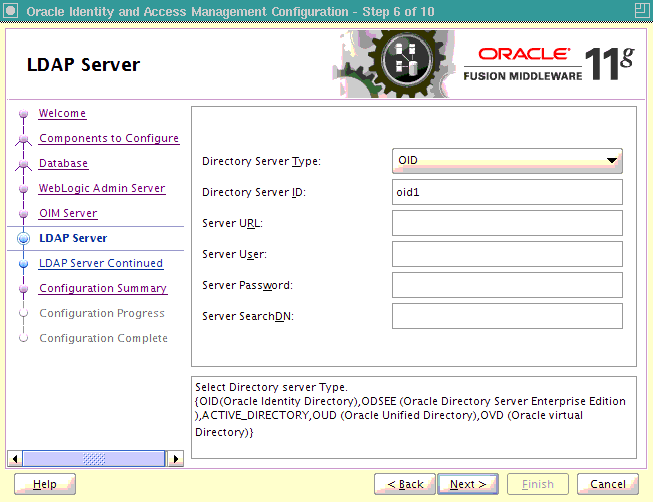Click the Configuration Complete step label
653x502 pixels.
coord(103,338)
